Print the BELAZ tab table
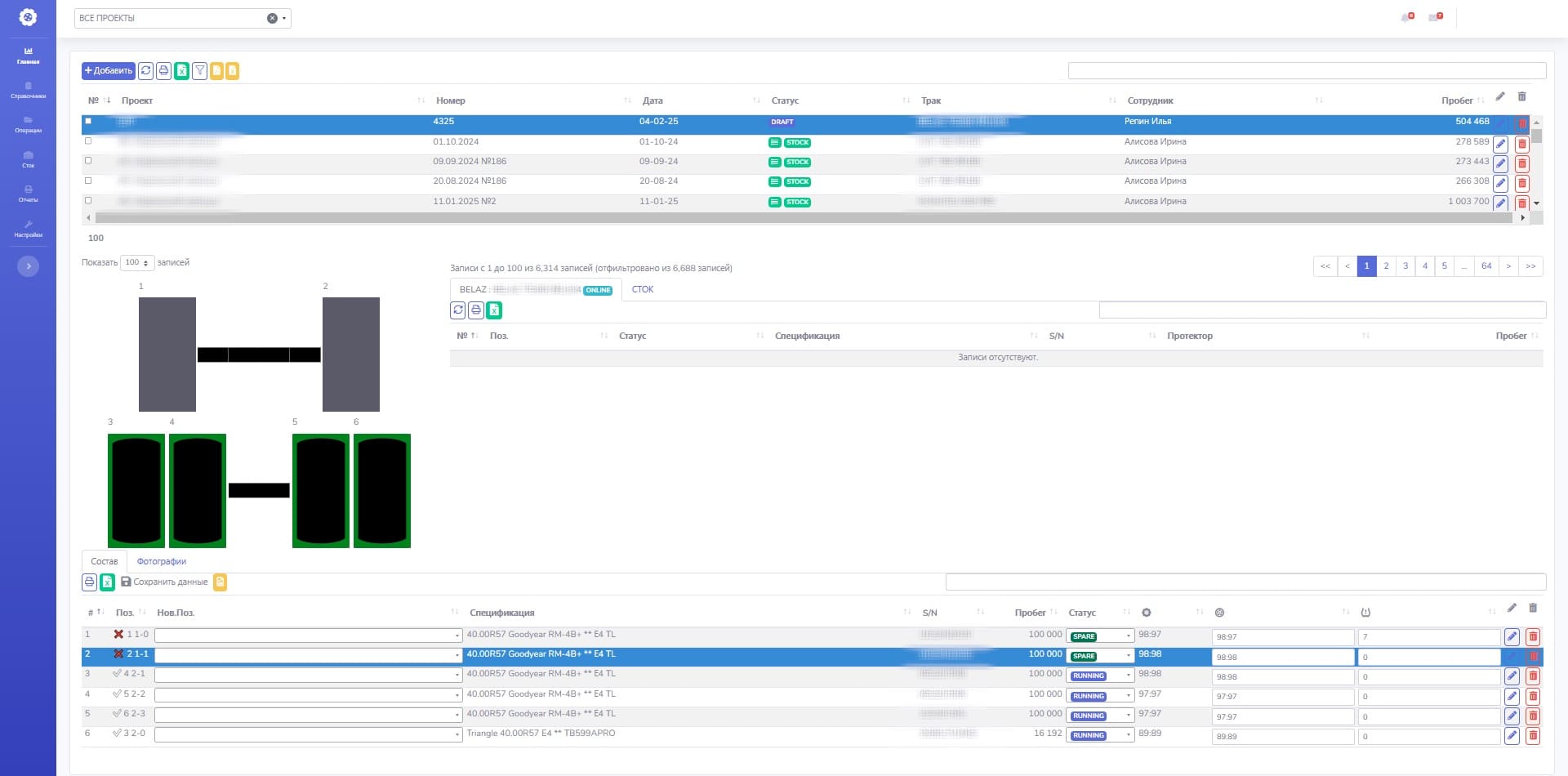 point(476,310)
